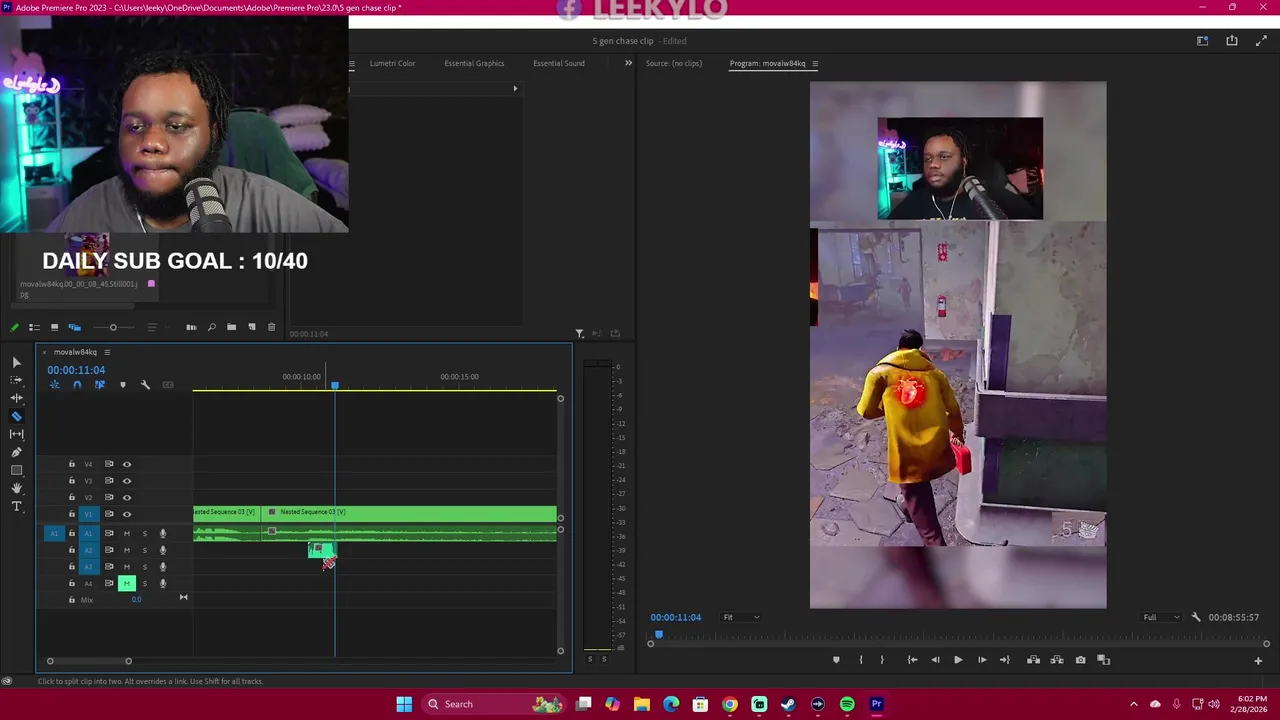Open the Full playback resolution dropdown
1280x720 pixels.
1162,617
